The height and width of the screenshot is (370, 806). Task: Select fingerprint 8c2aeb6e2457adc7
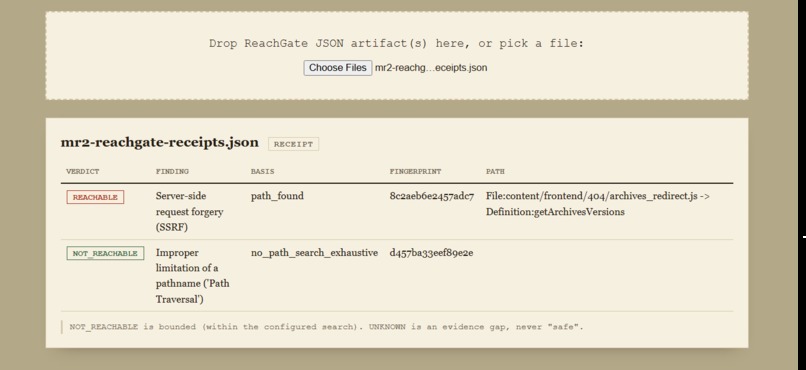tap(432, 196)
